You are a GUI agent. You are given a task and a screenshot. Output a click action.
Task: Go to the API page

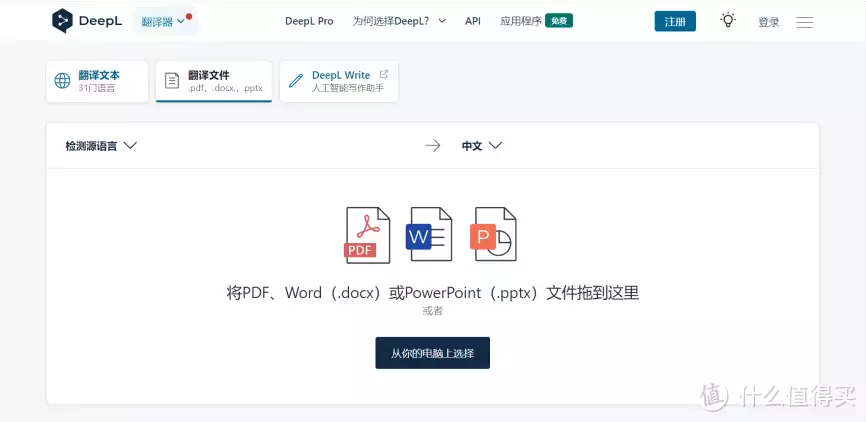[x=473, y=21]
